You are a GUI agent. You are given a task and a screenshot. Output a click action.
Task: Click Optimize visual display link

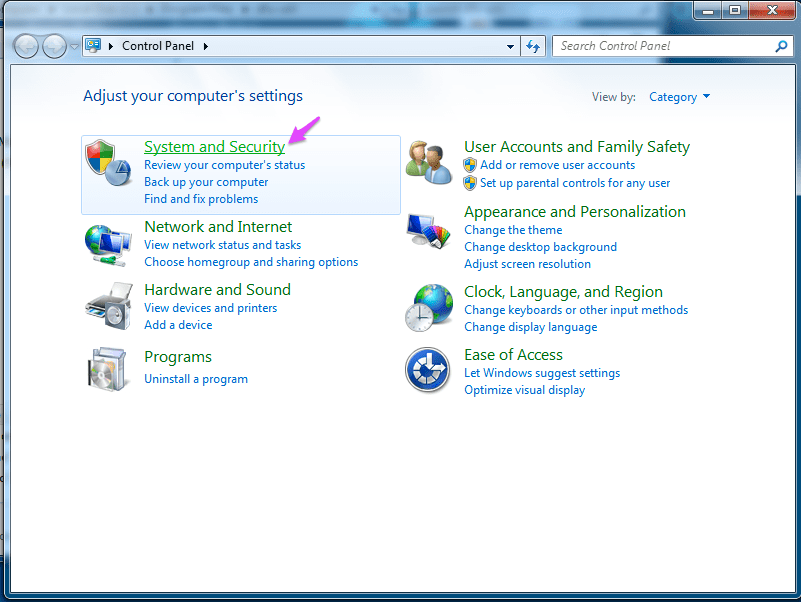524,389
